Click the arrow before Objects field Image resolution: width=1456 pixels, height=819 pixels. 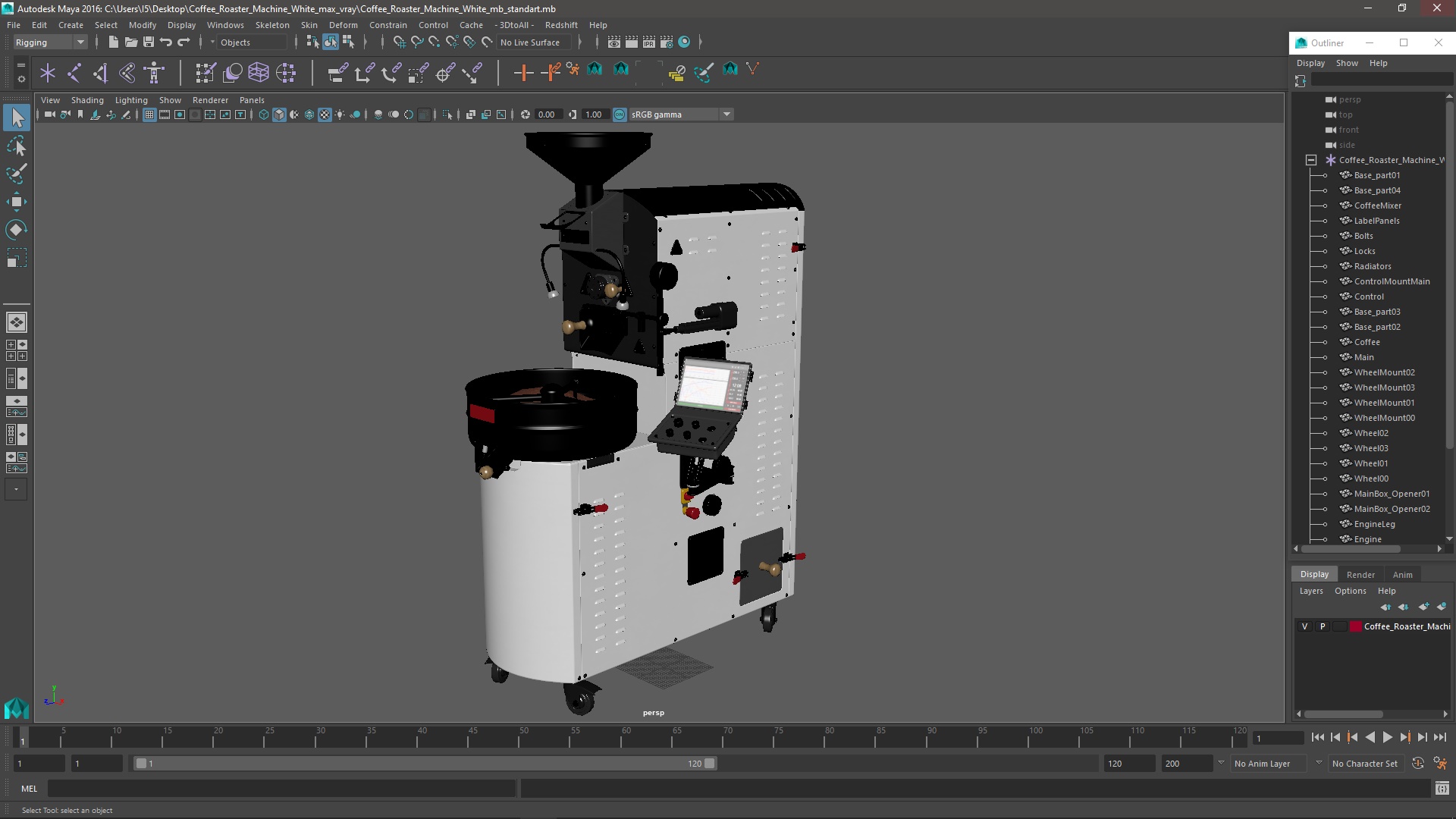tap(212, 42)
